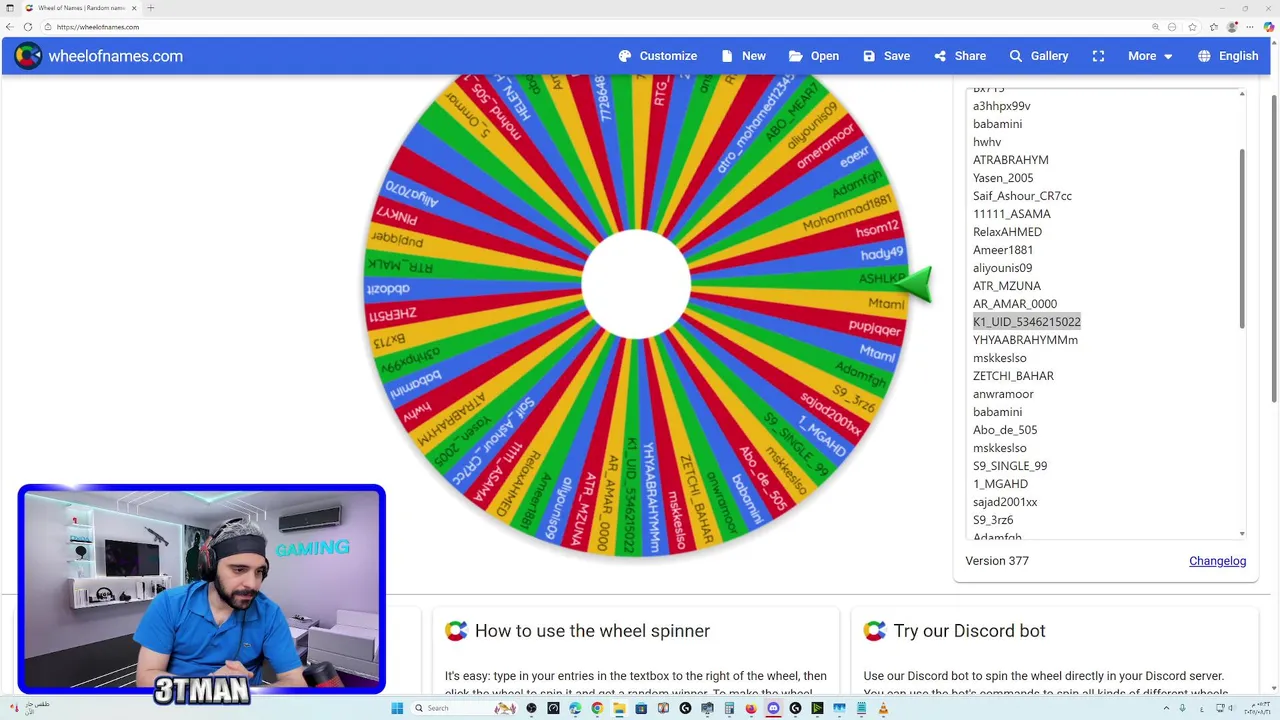Open a new browser tab
The image size is (1280, 720).
[x=150, y=8]
